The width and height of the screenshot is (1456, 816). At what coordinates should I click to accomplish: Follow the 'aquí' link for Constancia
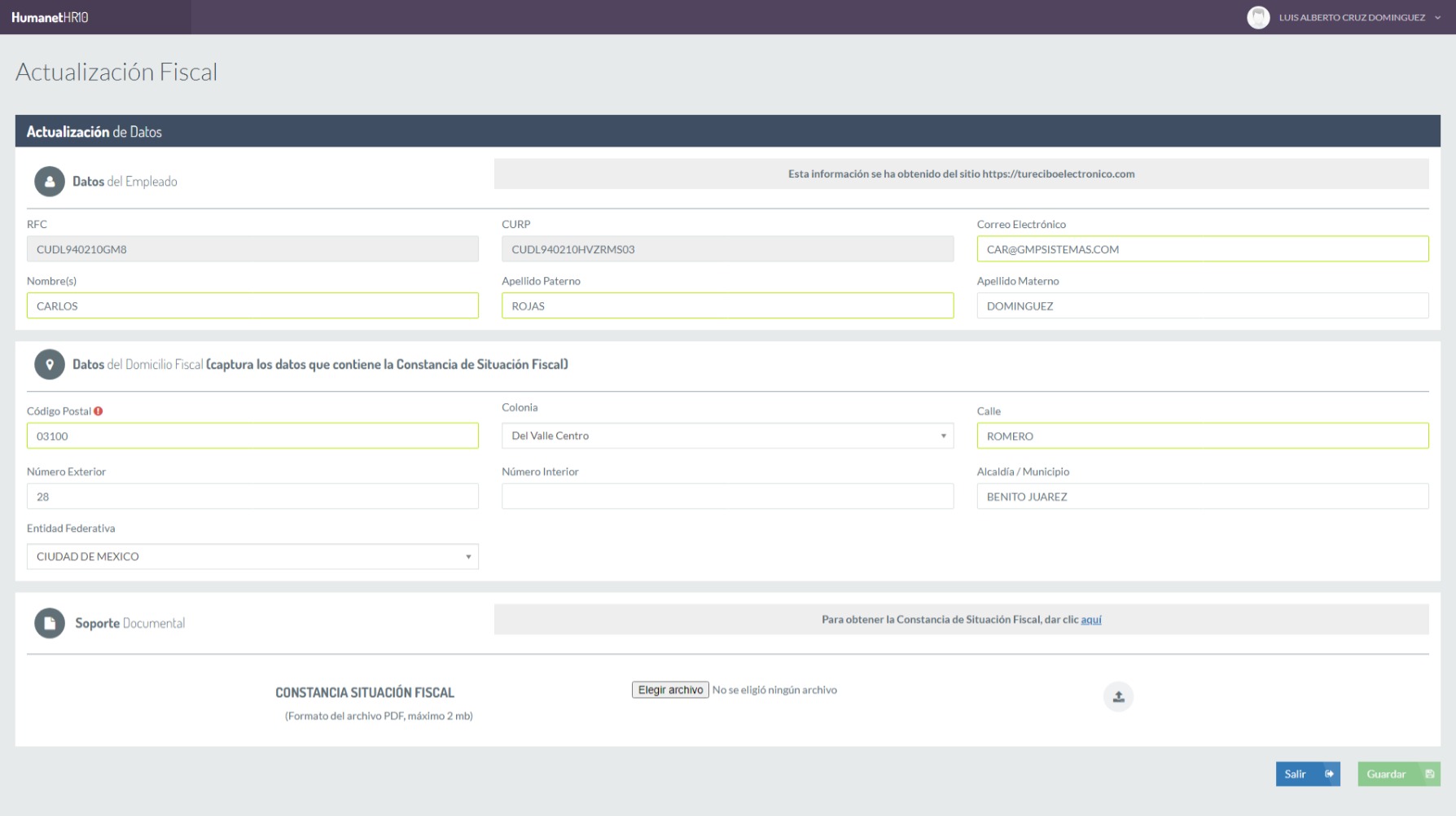pos(1090,620)
